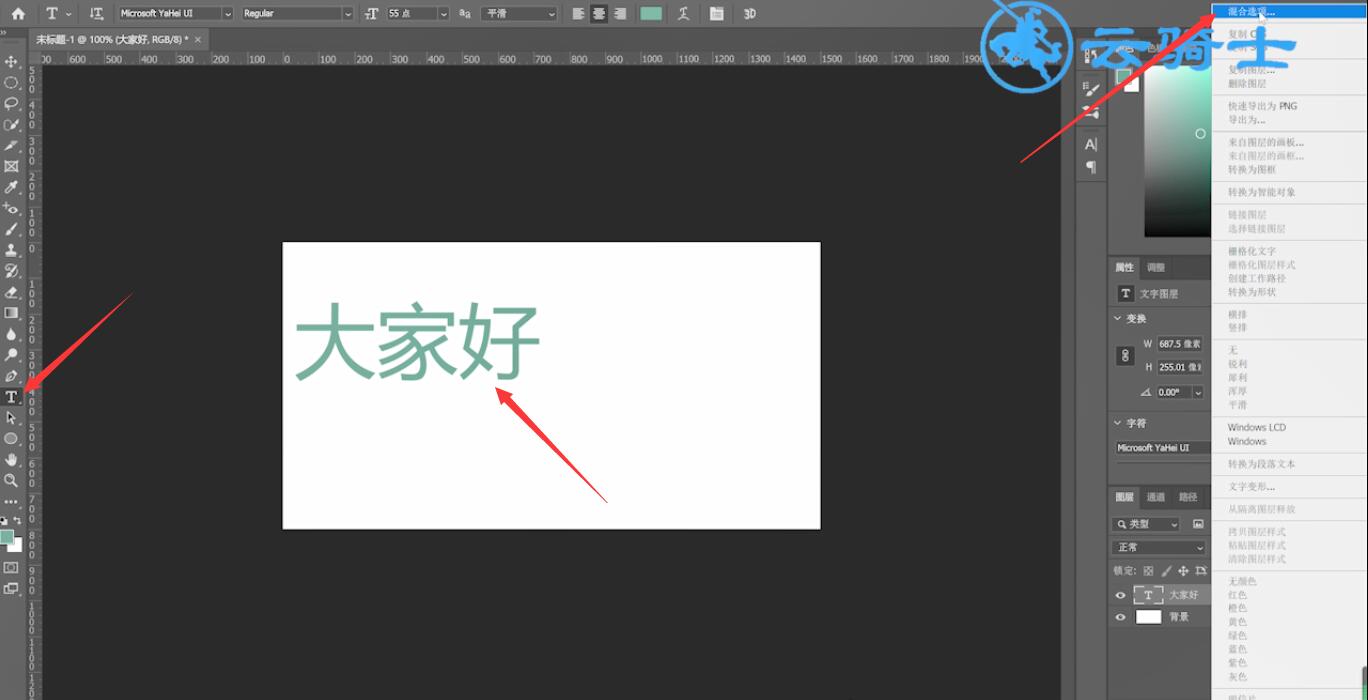The width and height of the screenshot is (1368, 700).
Task: Select the Elliptical Marquee tool
Action: (x=12, y=83)
